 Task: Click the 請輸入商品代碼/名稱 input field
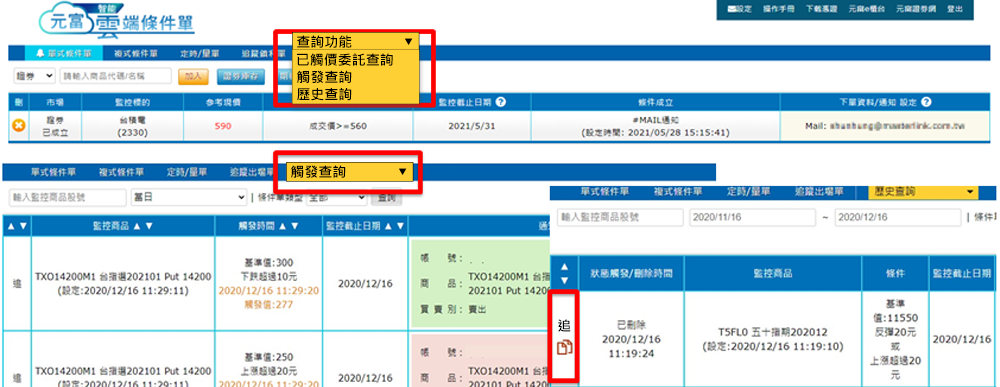(116, 76)
